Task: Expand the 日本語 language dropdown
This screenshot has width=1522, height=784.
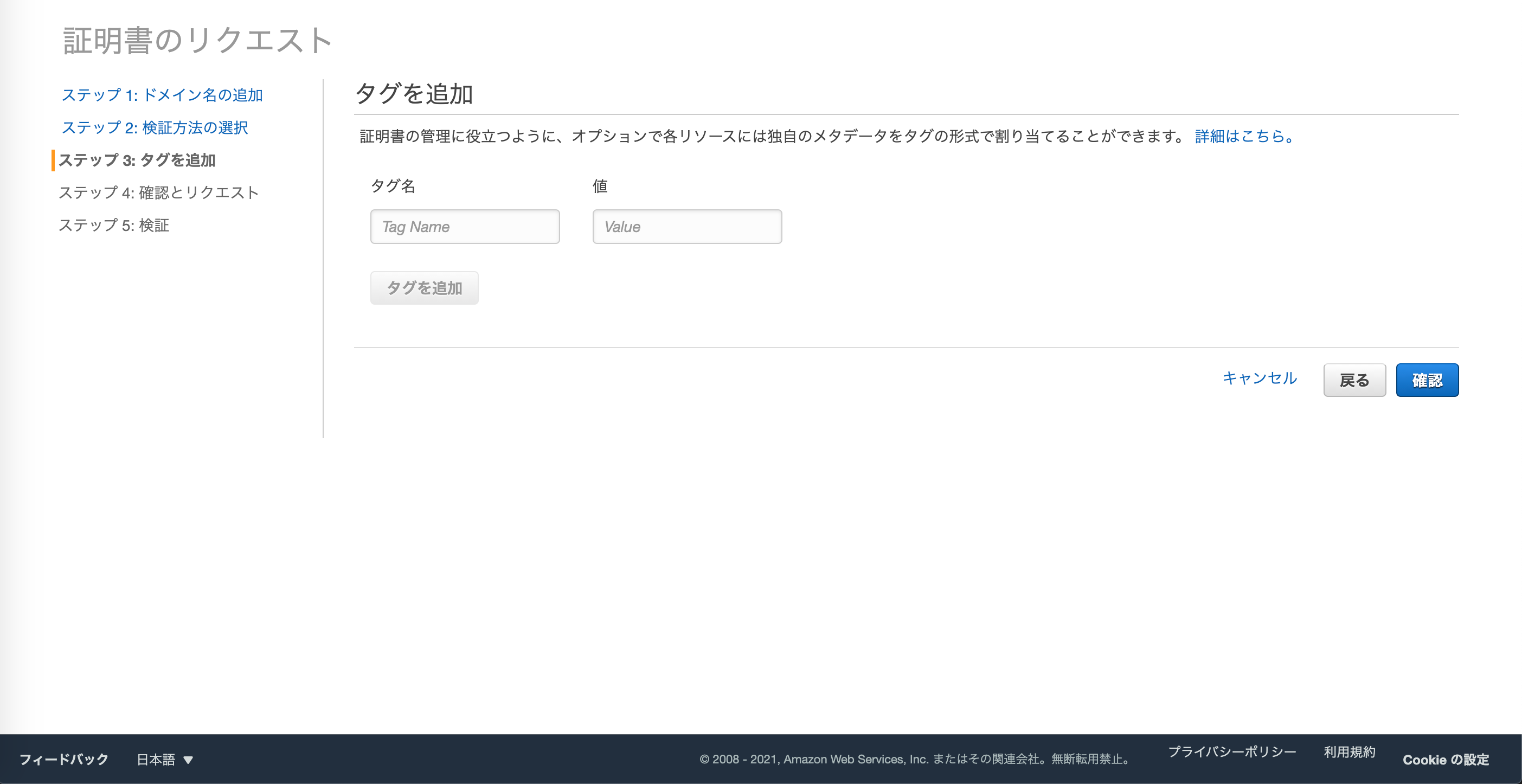Action: (156, 759)
